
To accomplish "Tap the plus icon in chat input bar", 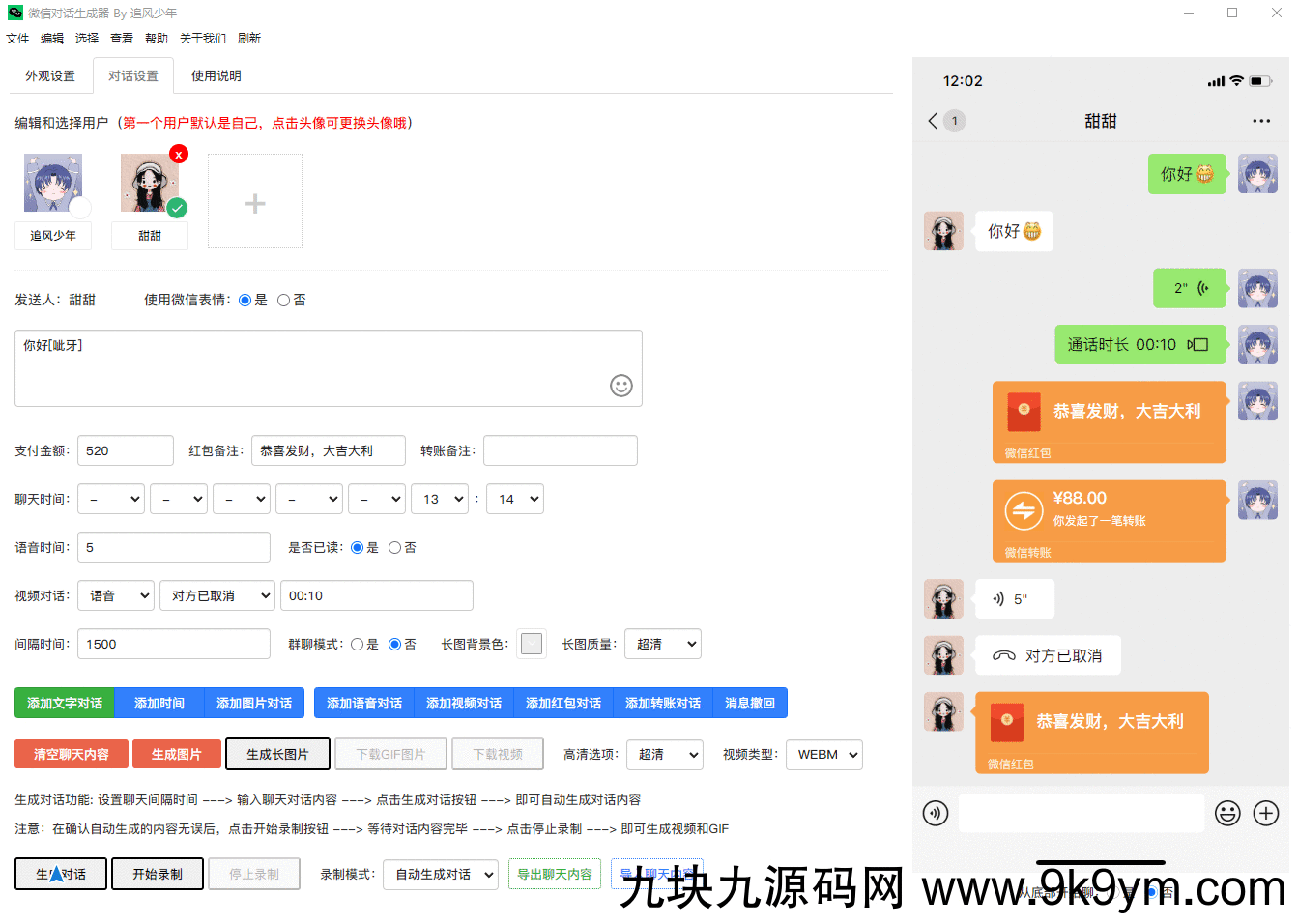I will tap(1265, 813).
